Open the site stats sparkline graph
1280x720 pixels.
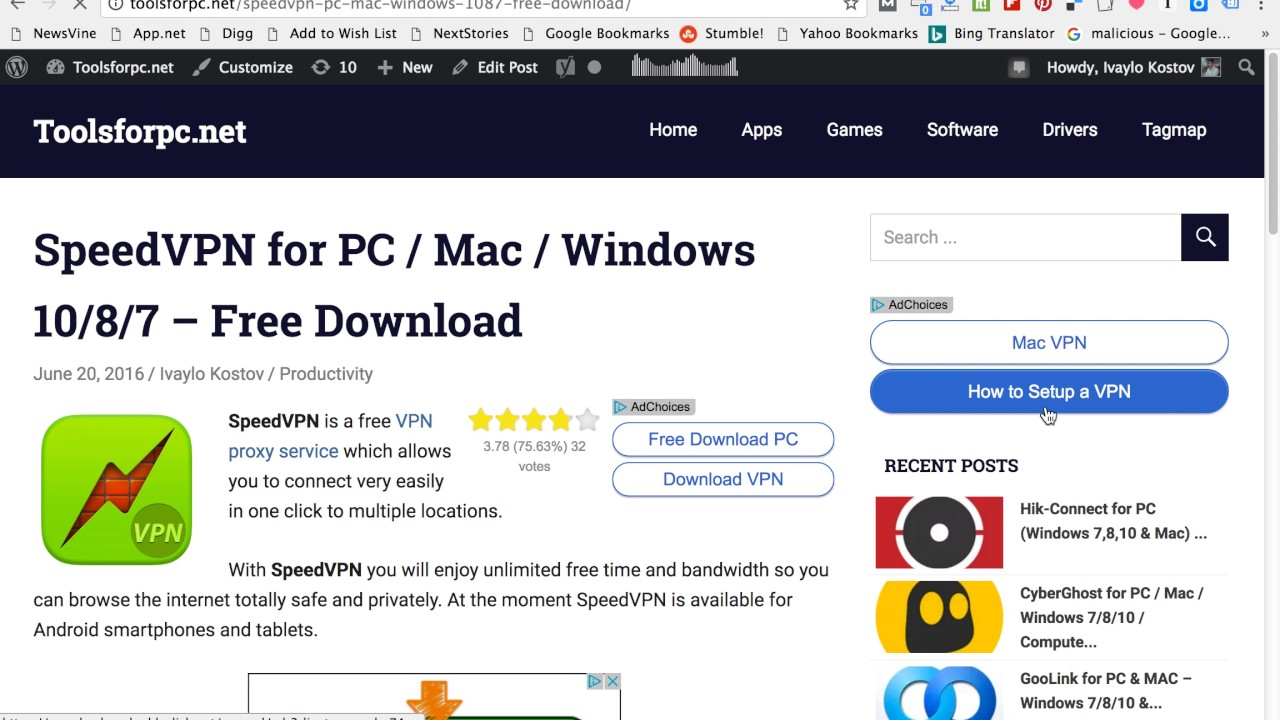click(x=685, y=67)
